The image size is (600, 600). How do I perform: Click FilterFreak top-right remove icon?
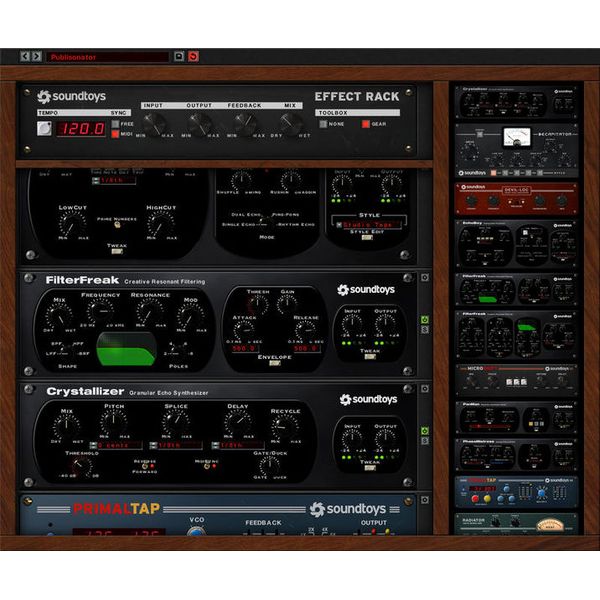[425, 277]
